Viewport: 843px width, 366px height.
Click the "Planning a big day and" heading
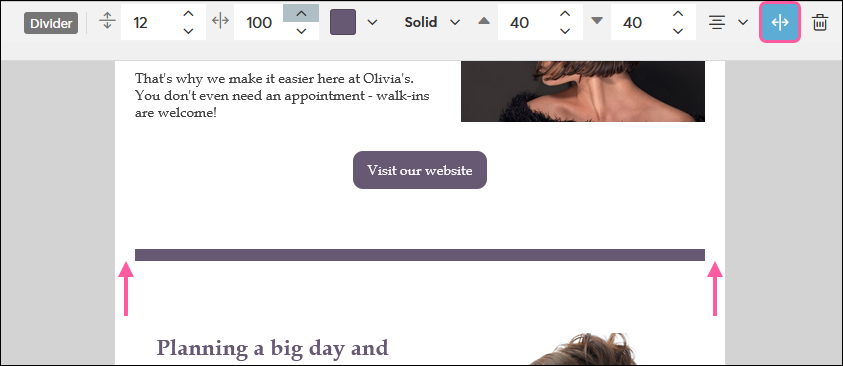(272, 347)
